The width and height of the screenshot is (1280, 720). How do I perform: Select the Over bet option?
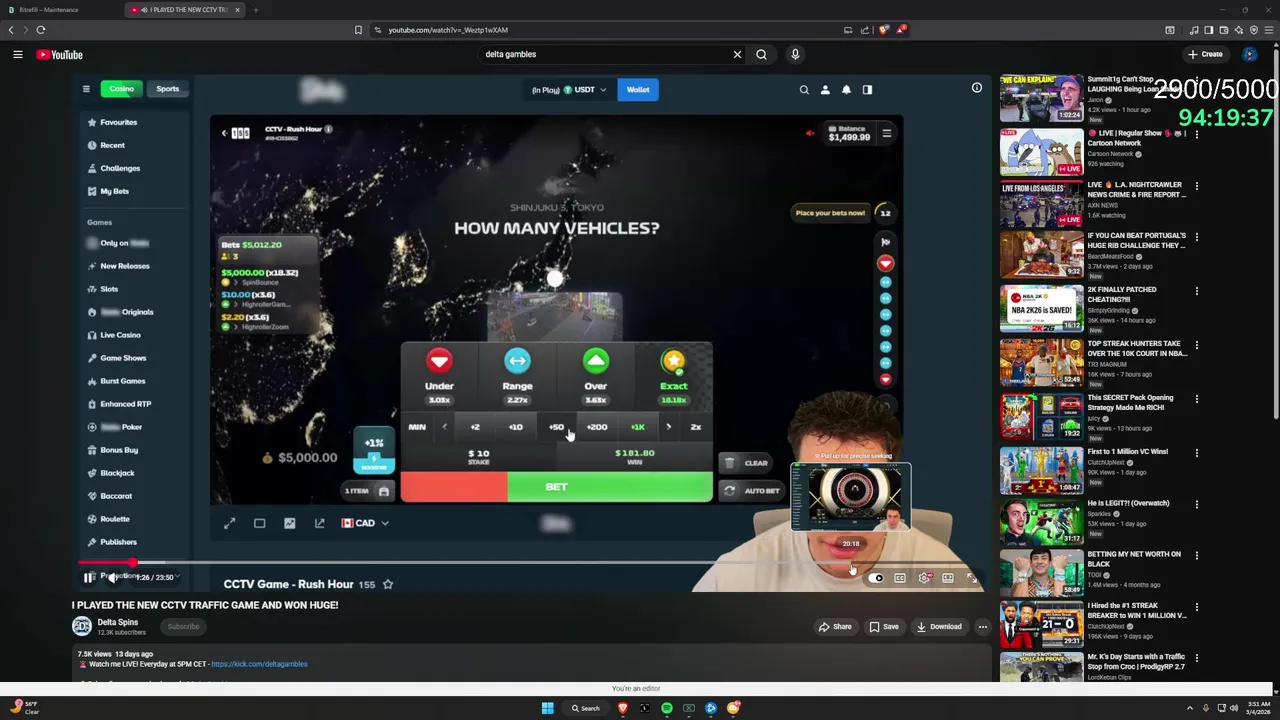[595, 376]
